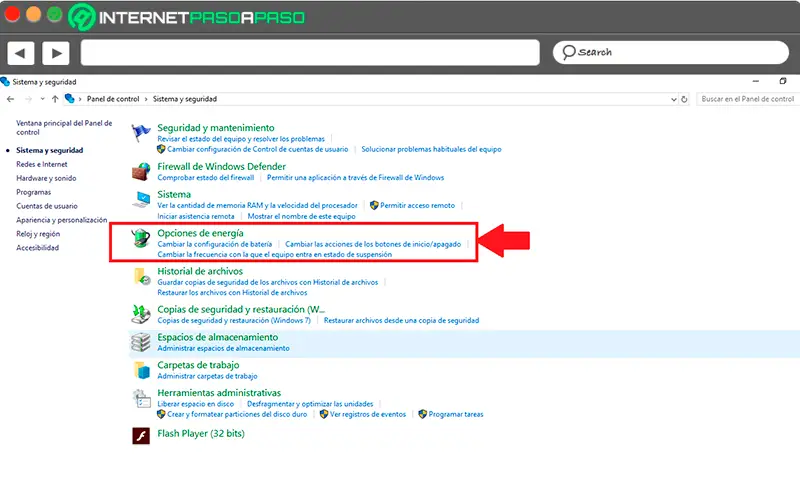Click the Control Panel icon in address bar

pyautogui.click(x=70, y=98)
